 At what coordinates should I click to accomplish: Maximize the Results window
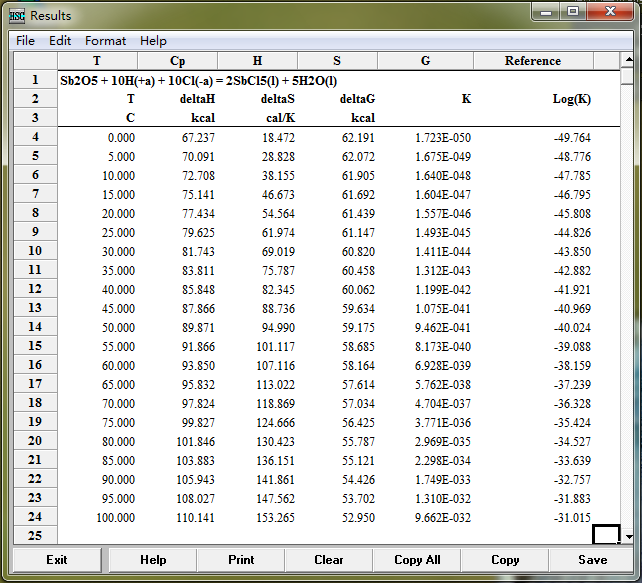tap(573, 11)
